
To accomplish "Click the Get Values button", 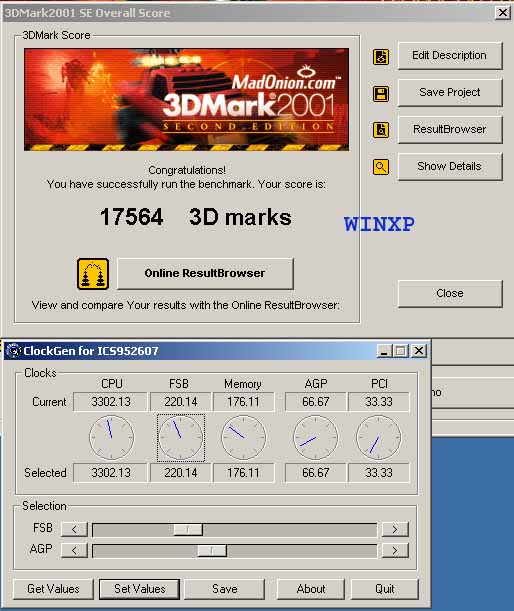I will (53, 589).
